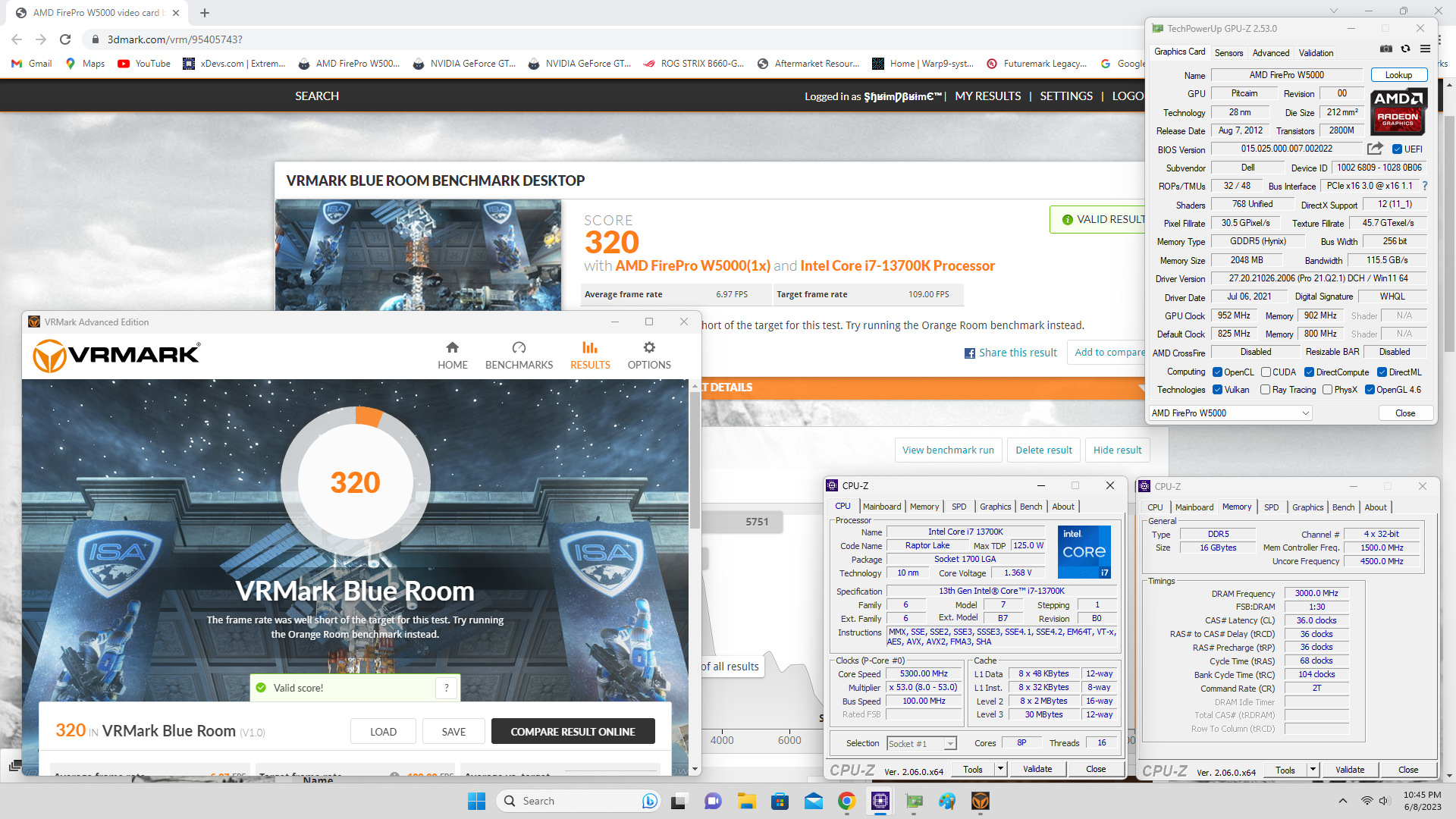Open the Mainboard tab in left CPU-Z window
The height and width of the screenshot is (819, 1456).
tap(882, 507)
